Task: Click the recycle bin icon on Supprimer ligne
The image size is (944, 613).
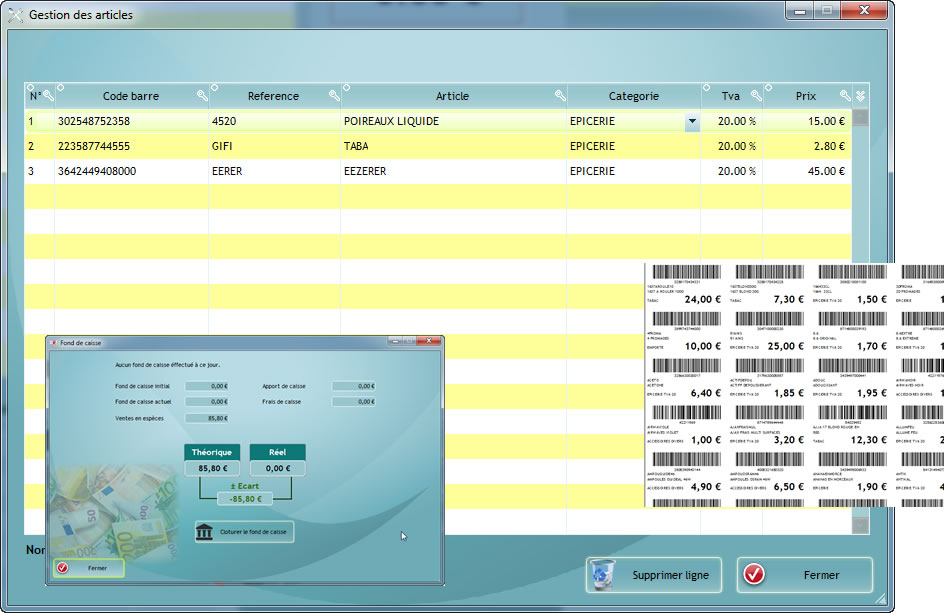Action: tap(603, 575)
